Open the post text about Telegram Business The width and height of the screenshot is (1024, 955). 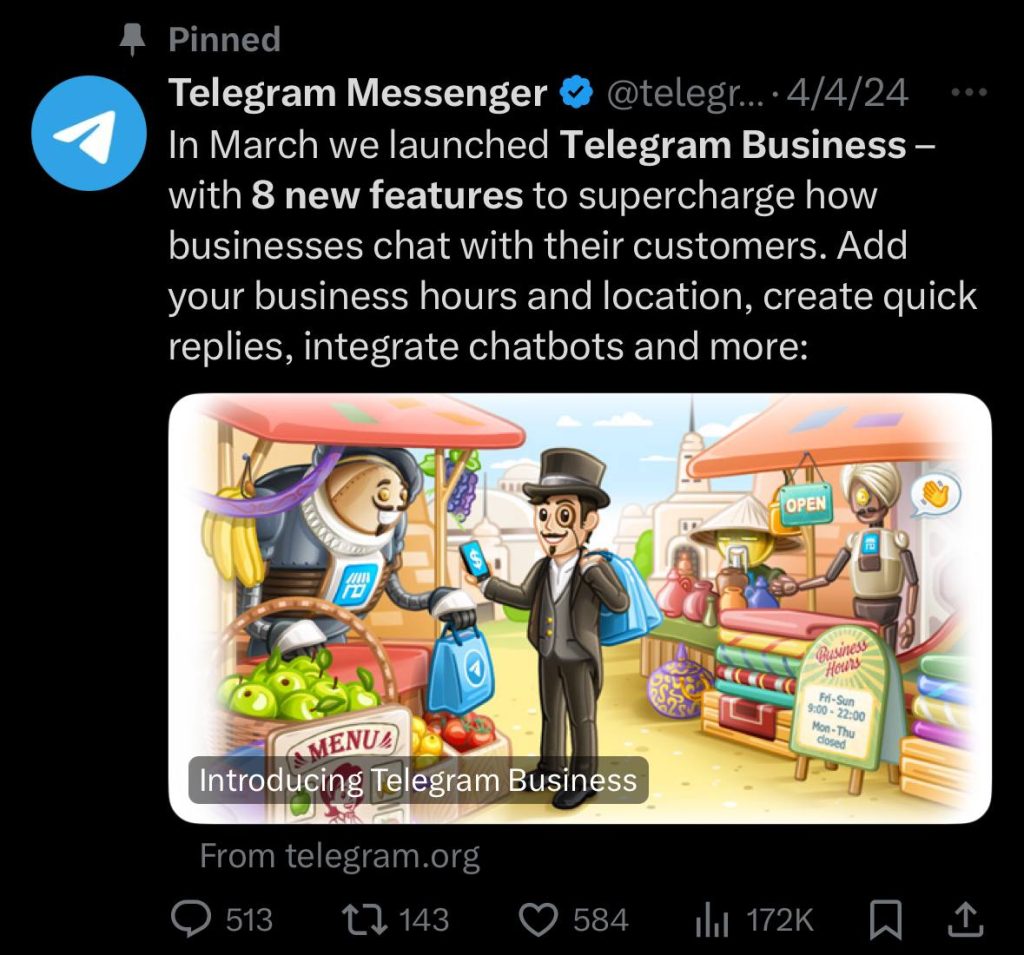(573, 245)
